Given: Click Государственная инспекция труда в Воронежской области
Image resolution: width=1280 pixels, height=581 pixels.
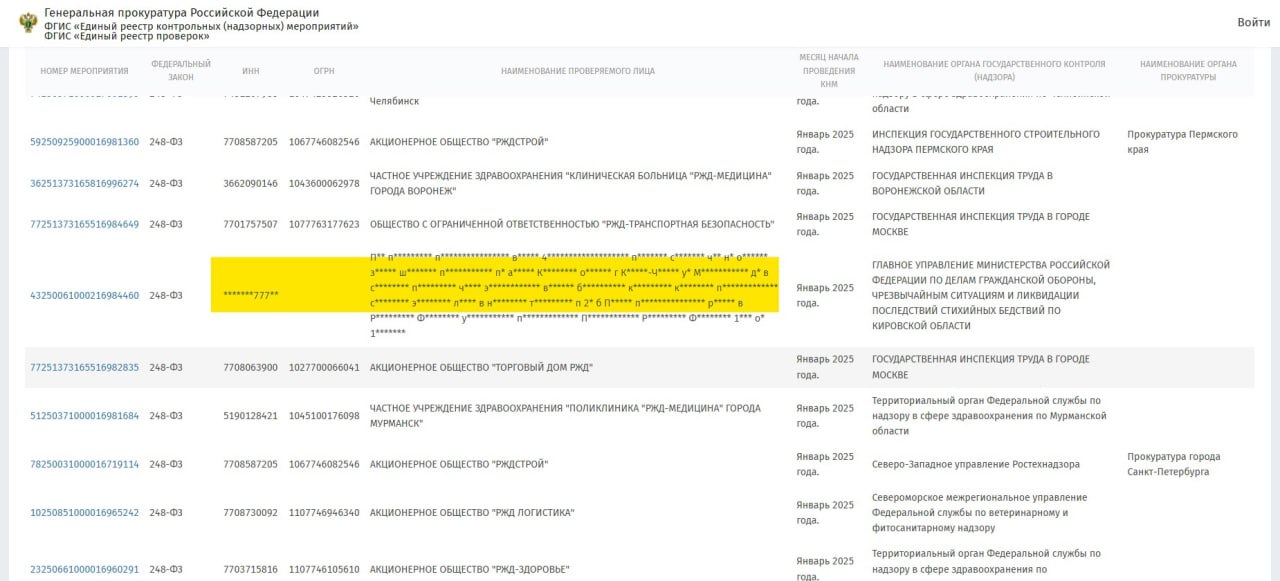Looking at the screenshot, I should (x=962, y=183).
